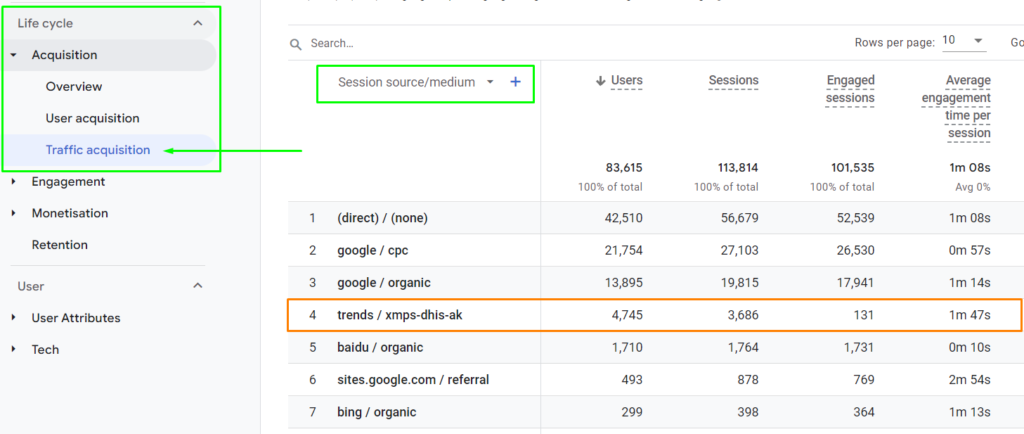Open the Rows per page dropdown

[x=964, y=41]
